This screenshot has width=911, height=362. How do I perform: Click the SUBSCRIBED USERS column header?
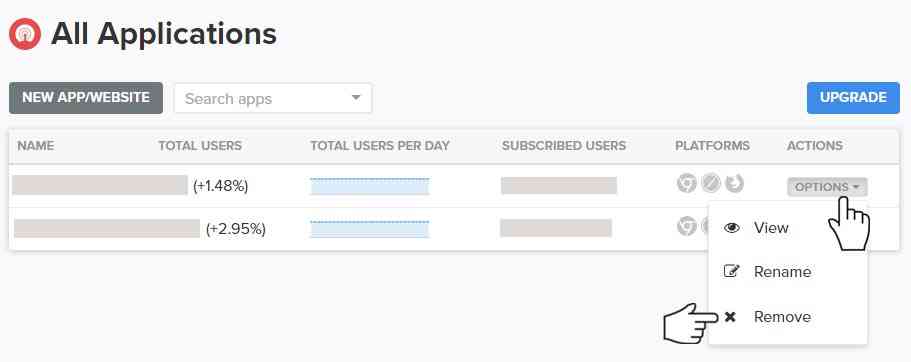coord(564,146)
